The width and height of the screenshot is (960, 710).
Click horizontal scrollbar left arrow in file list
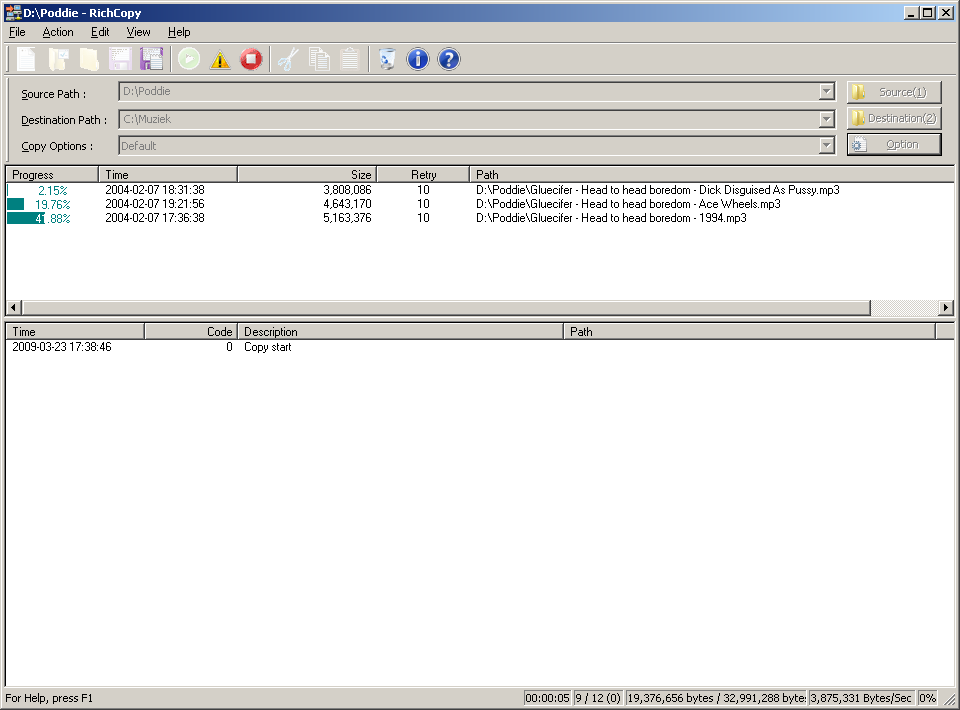(13, 307)
